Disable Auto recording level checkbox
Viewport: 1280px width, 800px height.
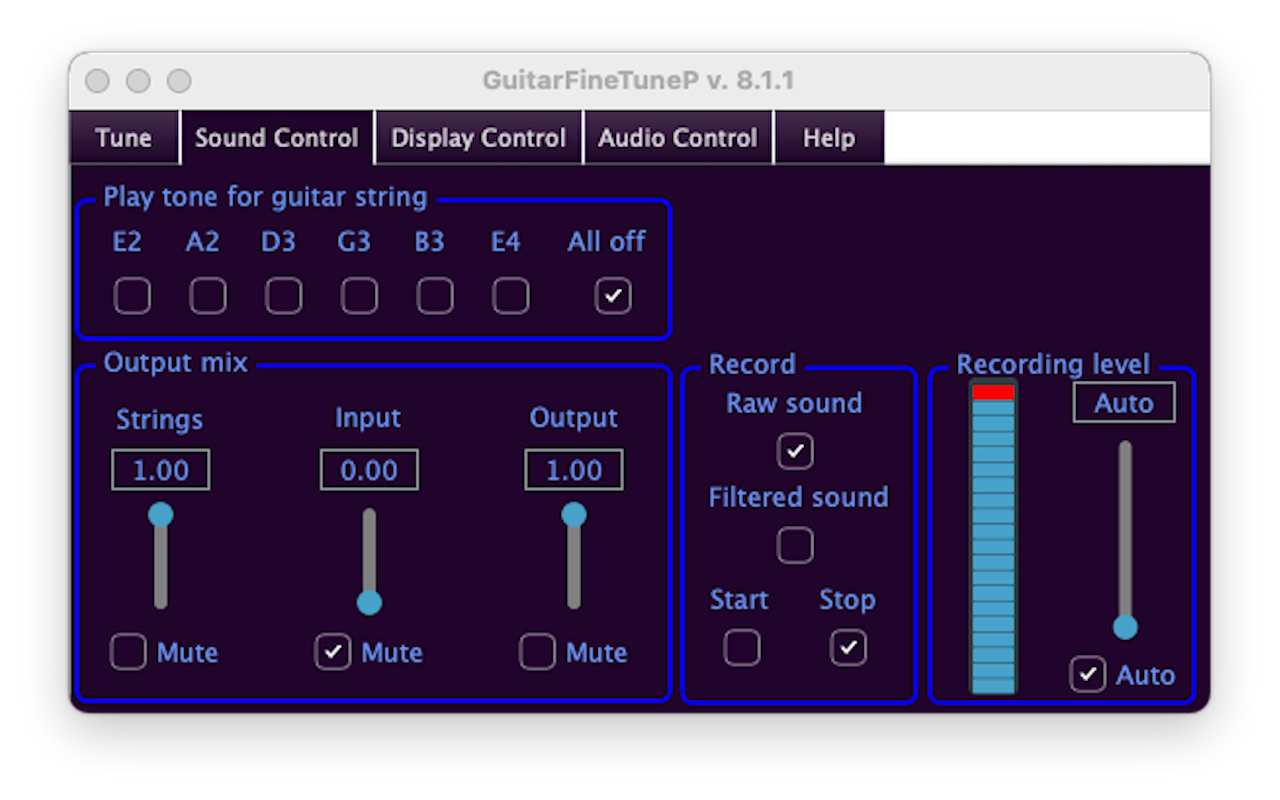click(1087, 674)
